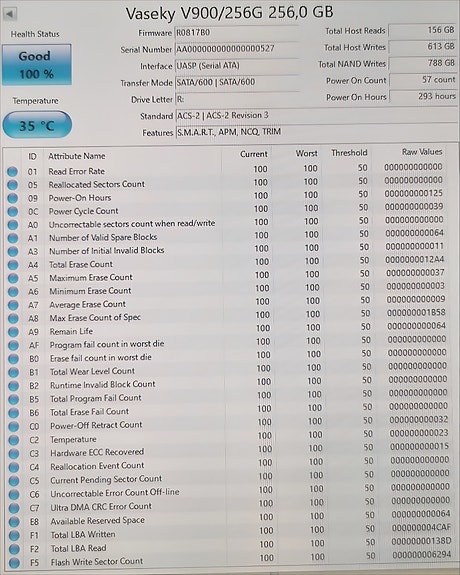Image resolution: width=460 pixels, height=575 pixels.
Task: Click the Attribute Name column header
Action: [x=77, y=156]
